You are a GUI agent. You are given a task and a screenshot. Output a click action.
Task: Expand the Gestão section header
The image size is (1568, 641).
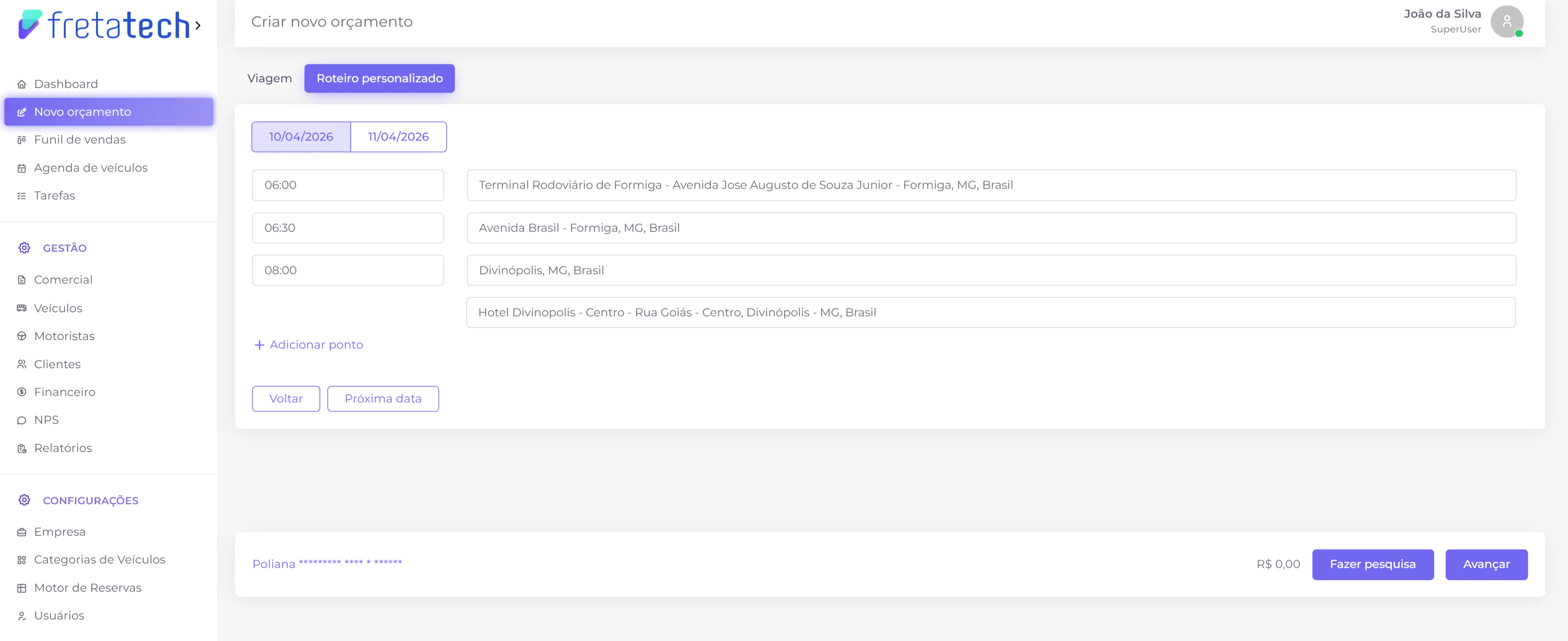[65, 248]
